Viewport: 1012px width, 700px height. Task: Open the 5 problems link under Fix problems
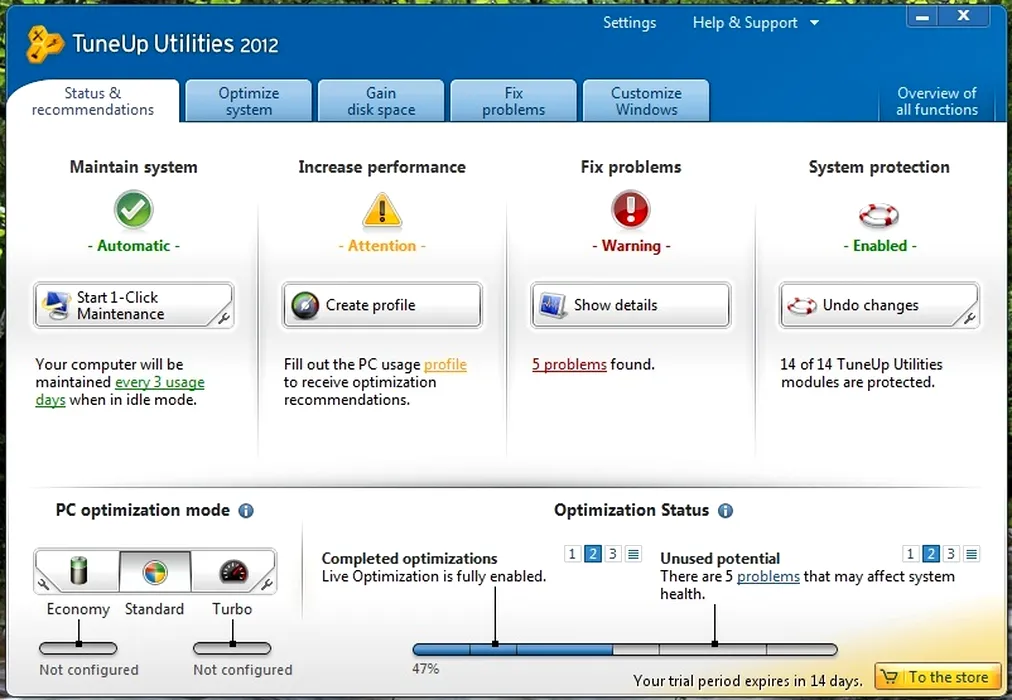point(568,365)
